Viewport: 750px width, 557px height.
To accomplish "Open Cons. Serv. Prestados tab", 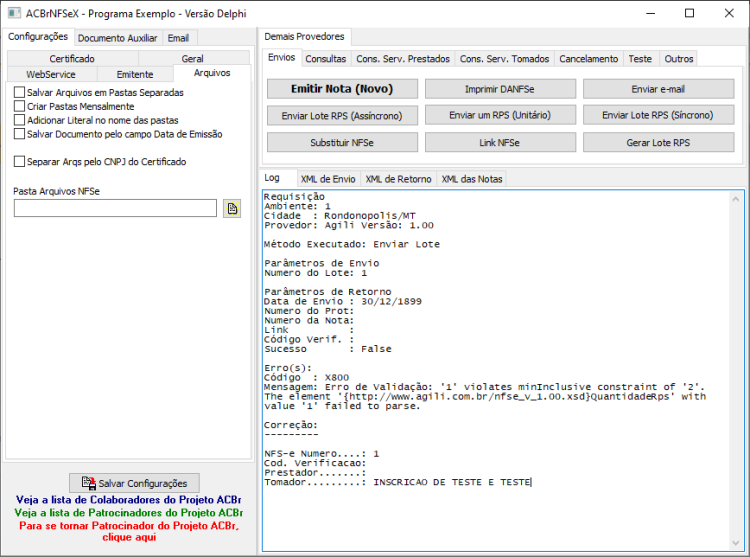I will click(403, 59).
